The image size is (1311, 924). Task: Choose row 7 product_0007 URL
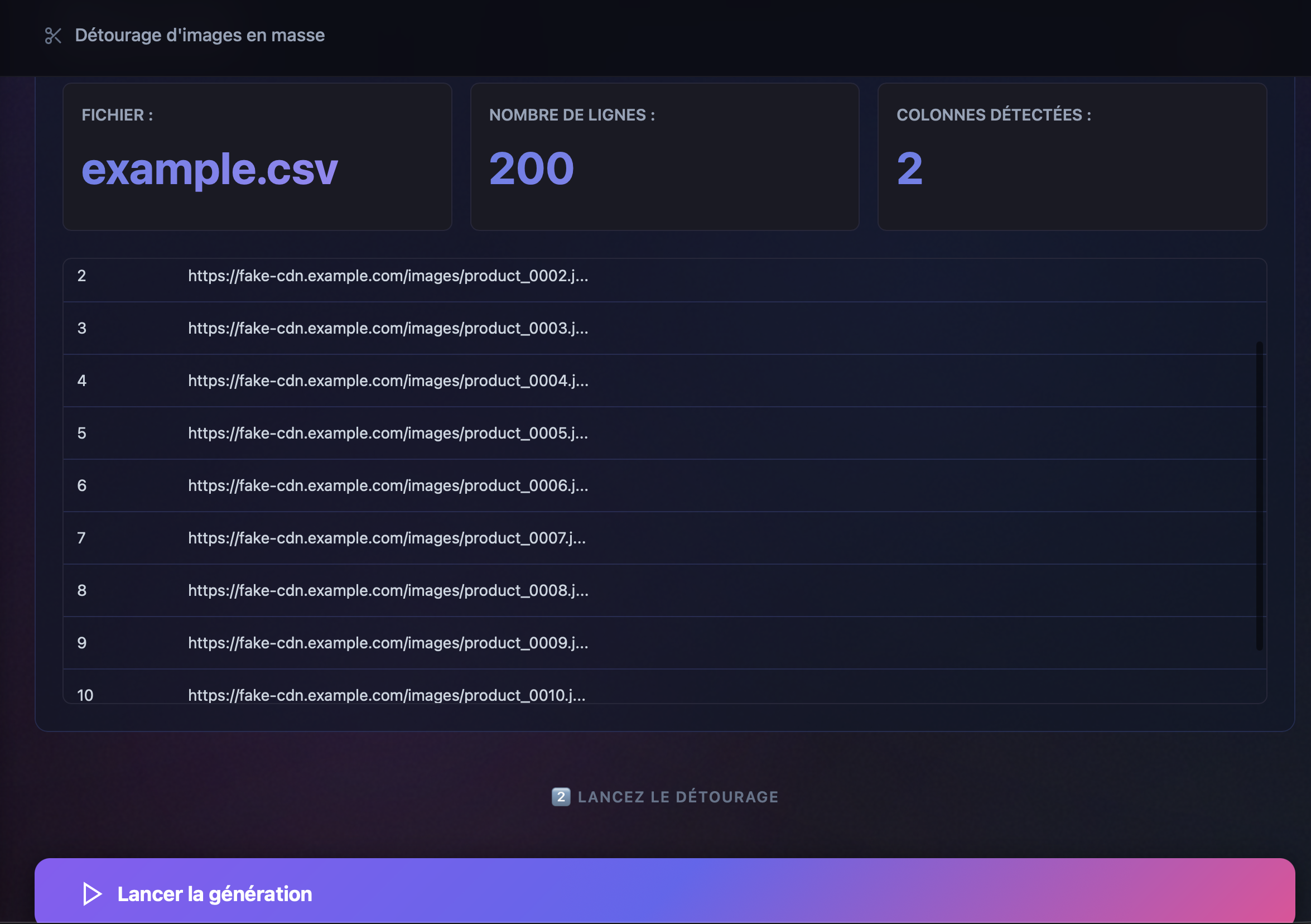pos(387,538)
